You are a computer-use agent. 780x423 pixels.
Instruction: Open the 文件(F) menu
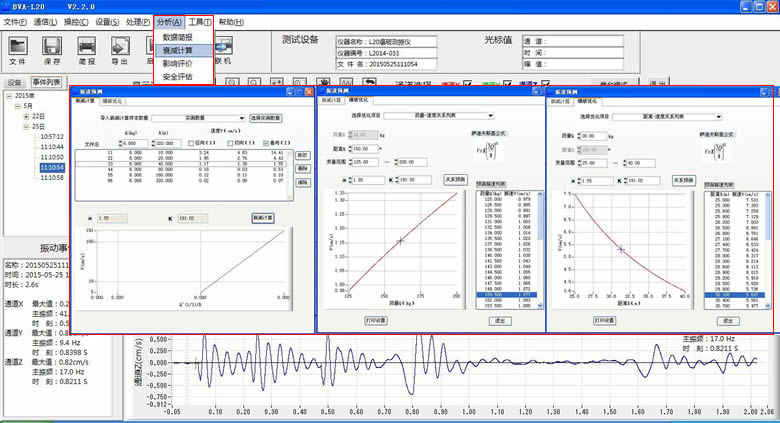tap(15, 22)
